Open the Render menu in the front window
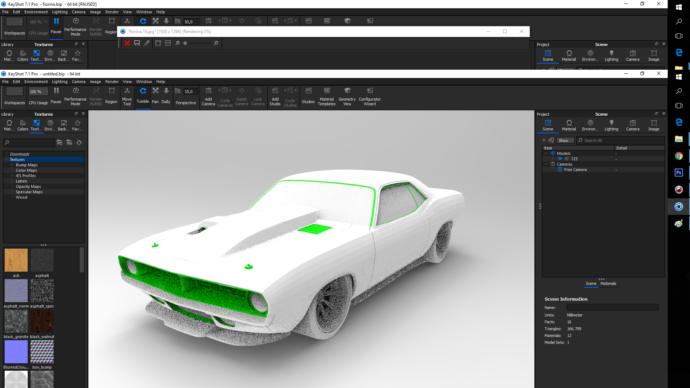Screen dimensions: 690x388 112,82
